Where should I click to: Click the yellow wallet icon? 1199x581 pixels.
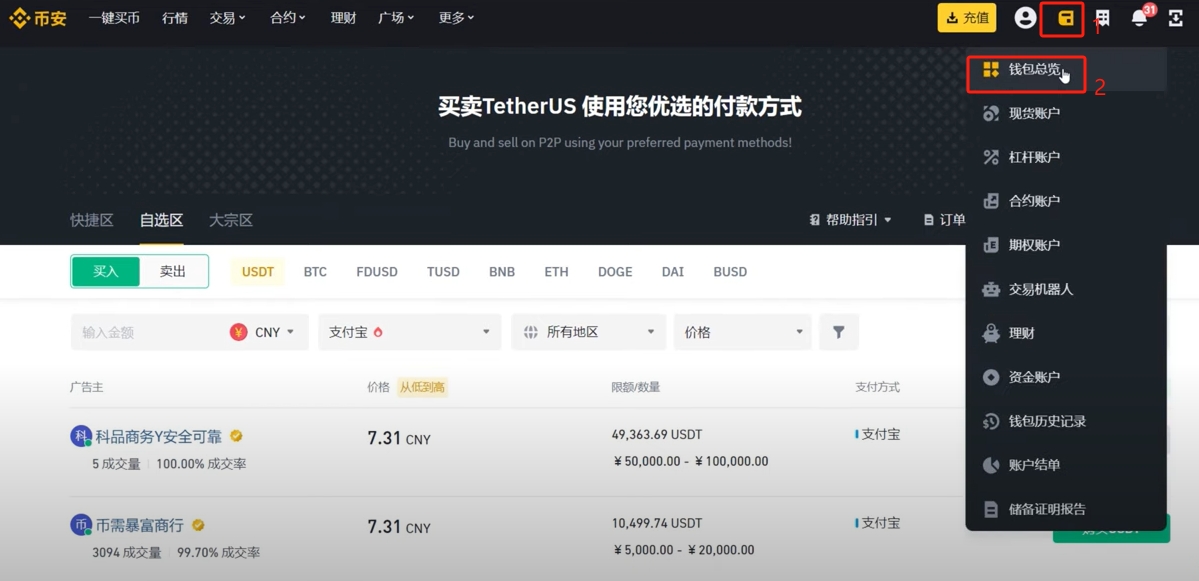tap(1065, 18)
